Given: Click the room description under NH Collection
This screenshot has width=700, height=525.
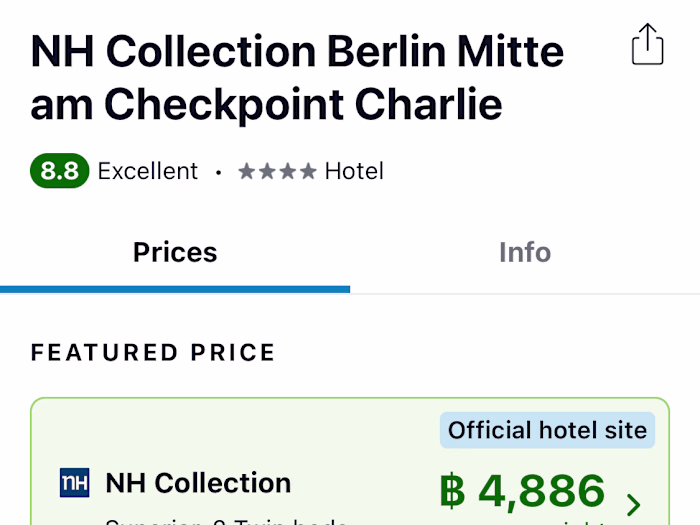Looking at the screenshot, I should point(227,519).
